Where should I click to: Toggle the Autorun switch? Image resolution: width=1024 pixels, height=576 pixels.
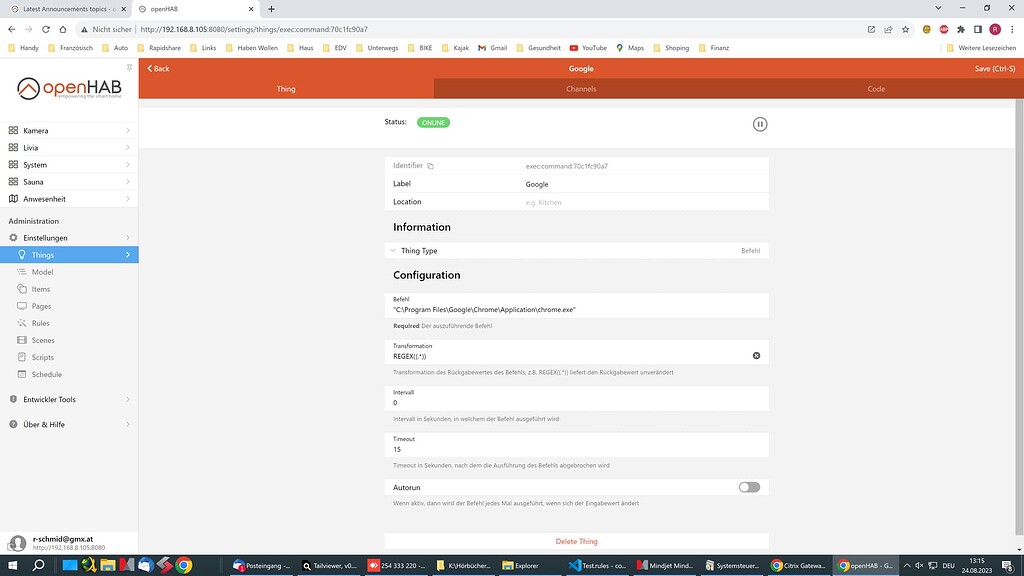(747, 487)
